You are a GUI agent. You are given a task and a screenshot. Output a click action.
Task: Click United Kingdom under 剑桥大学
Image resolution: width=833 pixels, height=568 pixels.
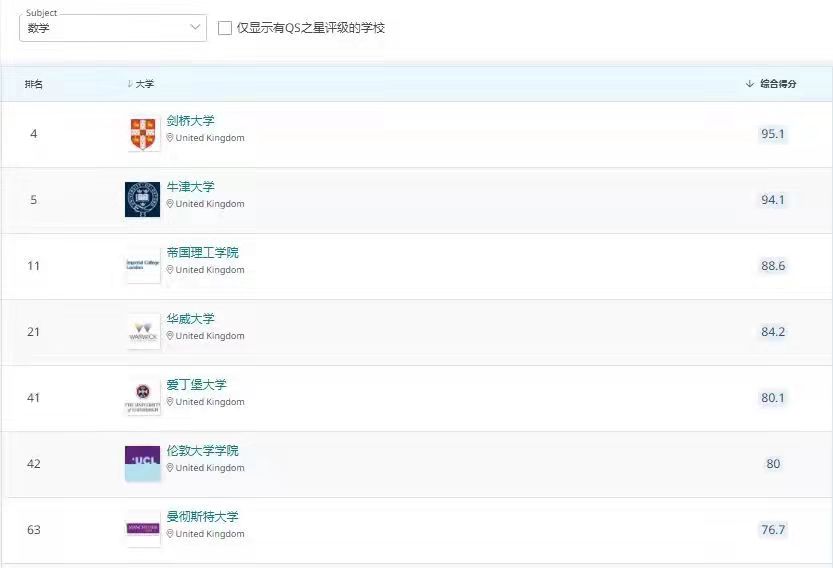(210, 138)
